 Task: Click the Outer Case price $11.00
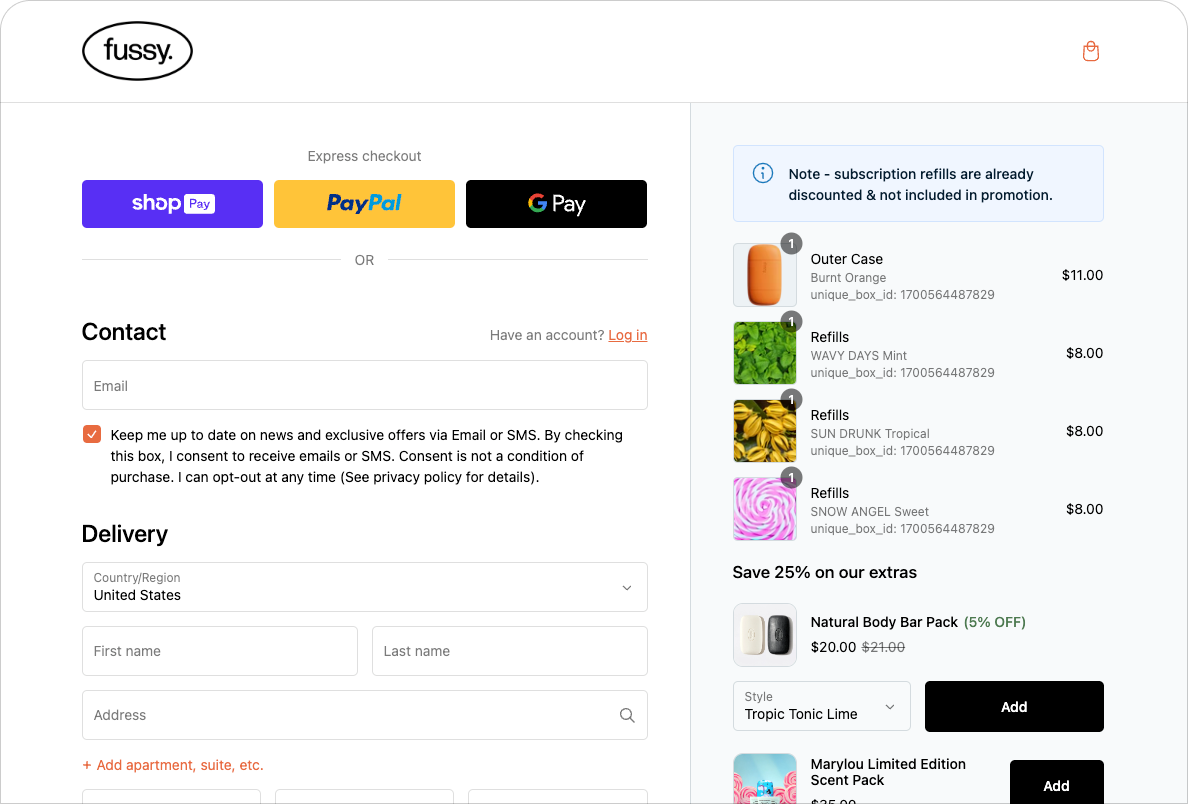coord(1082,275)
